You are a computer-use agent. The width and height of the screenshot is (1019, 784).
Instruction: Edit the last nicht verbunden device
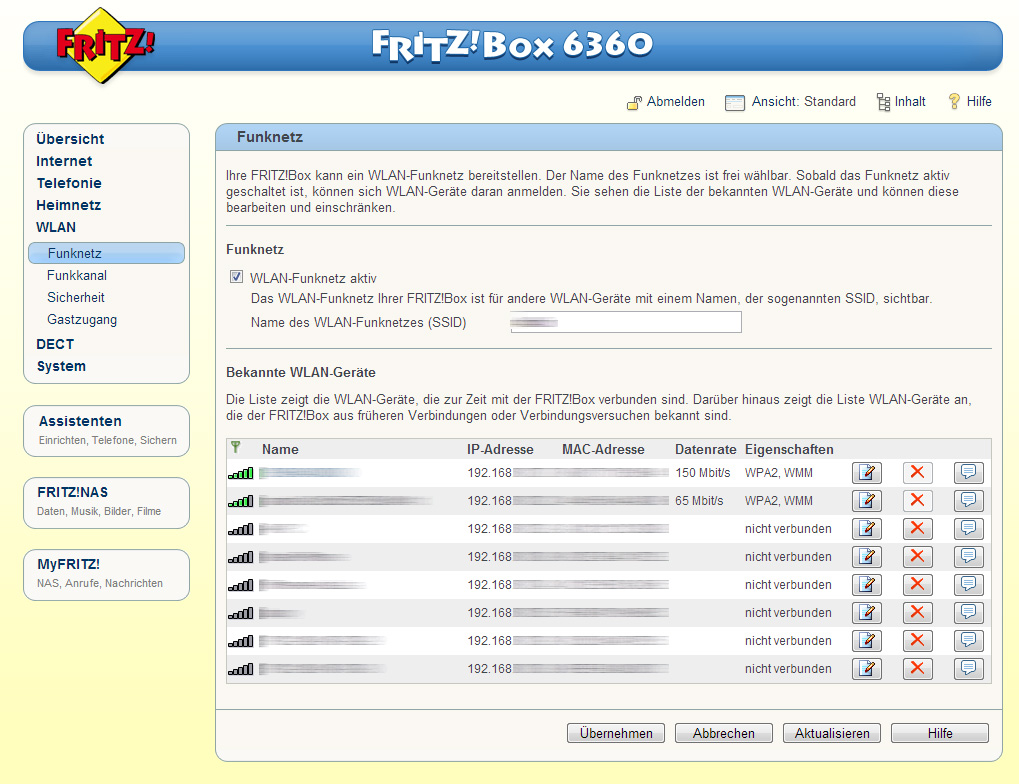[866, 668]
